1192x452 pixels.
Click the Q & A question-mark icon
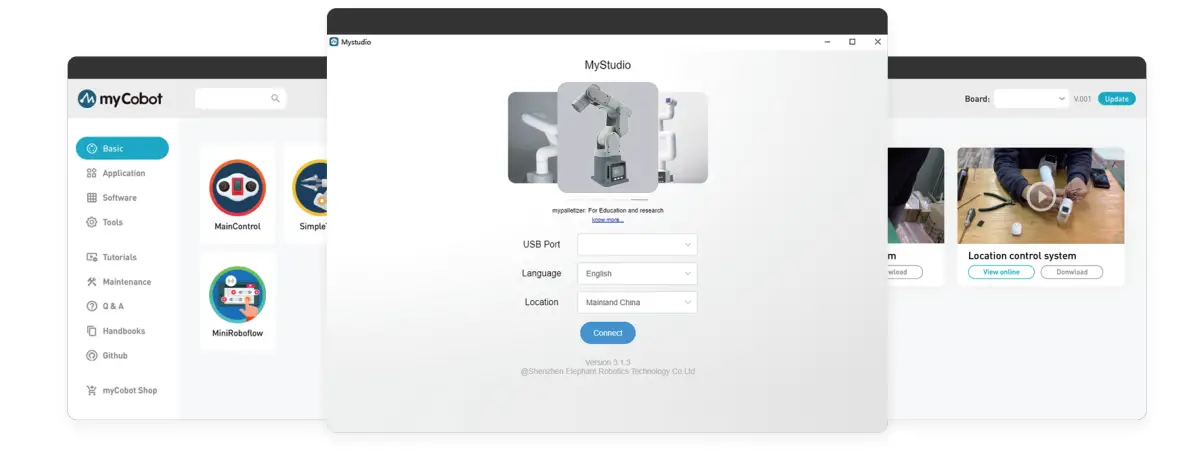(x=92, y=306)
